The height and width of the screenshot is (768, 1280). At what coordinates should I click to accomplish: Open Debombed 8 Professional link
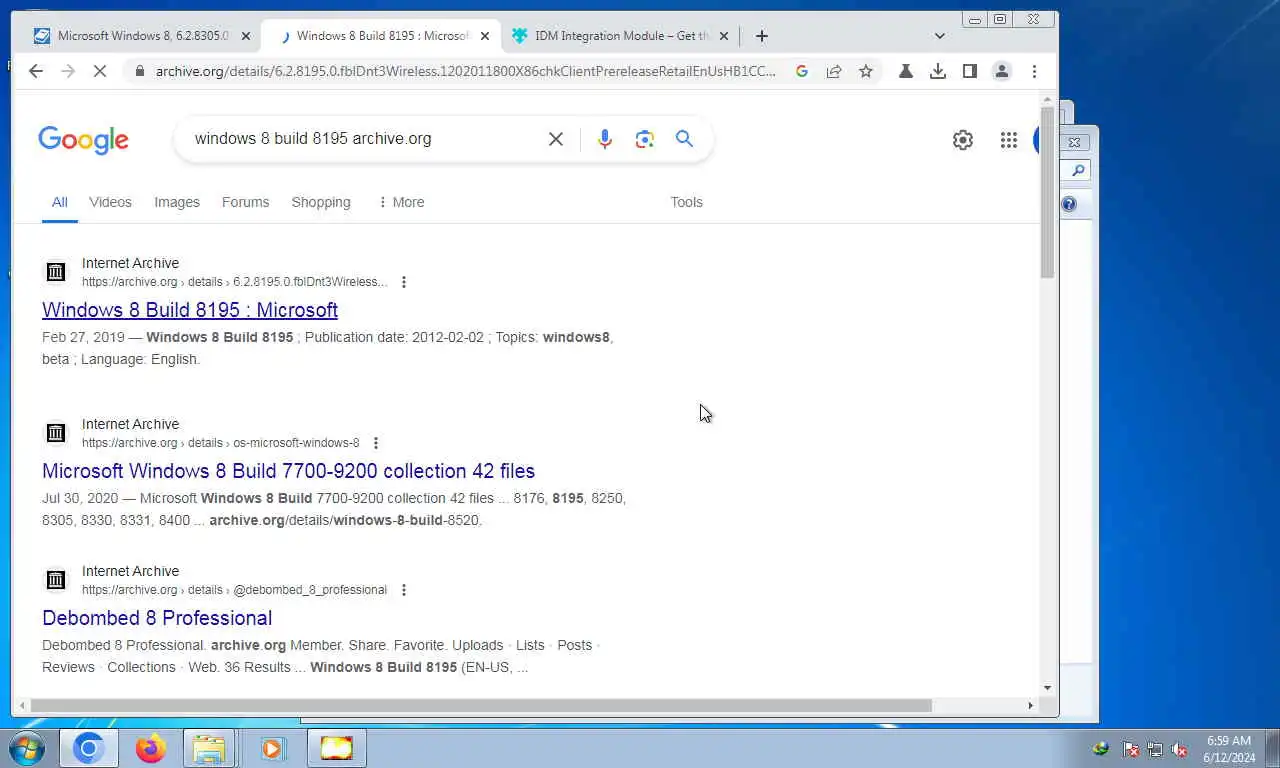[x=157, y=618]
